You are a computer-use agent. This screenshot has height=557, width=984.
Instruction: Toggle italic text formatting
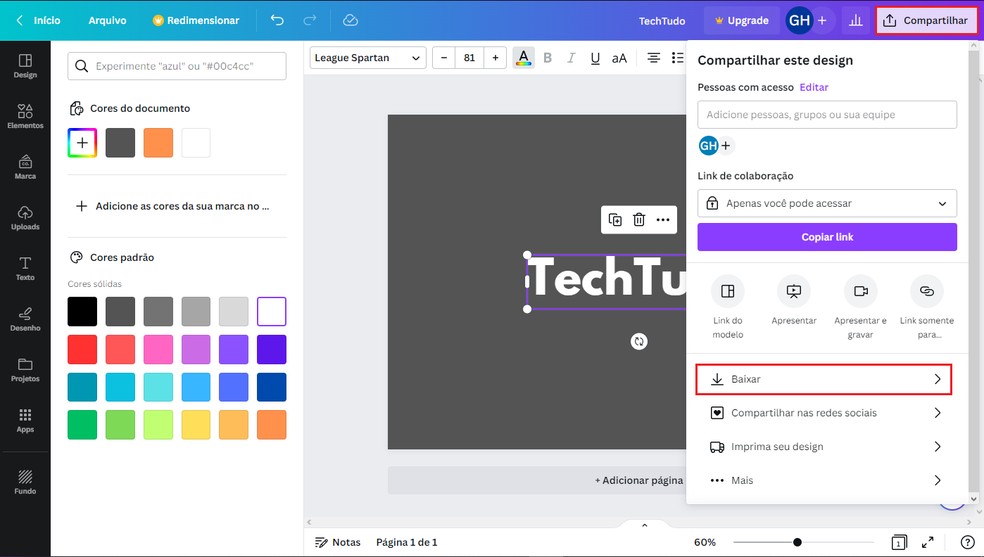571,58
